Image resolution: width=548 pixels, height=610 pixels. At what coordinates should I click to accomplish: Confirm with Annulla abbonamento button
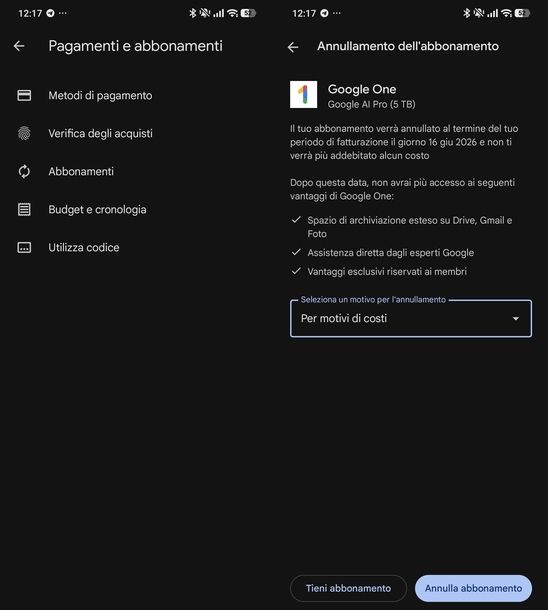(473, 588)
